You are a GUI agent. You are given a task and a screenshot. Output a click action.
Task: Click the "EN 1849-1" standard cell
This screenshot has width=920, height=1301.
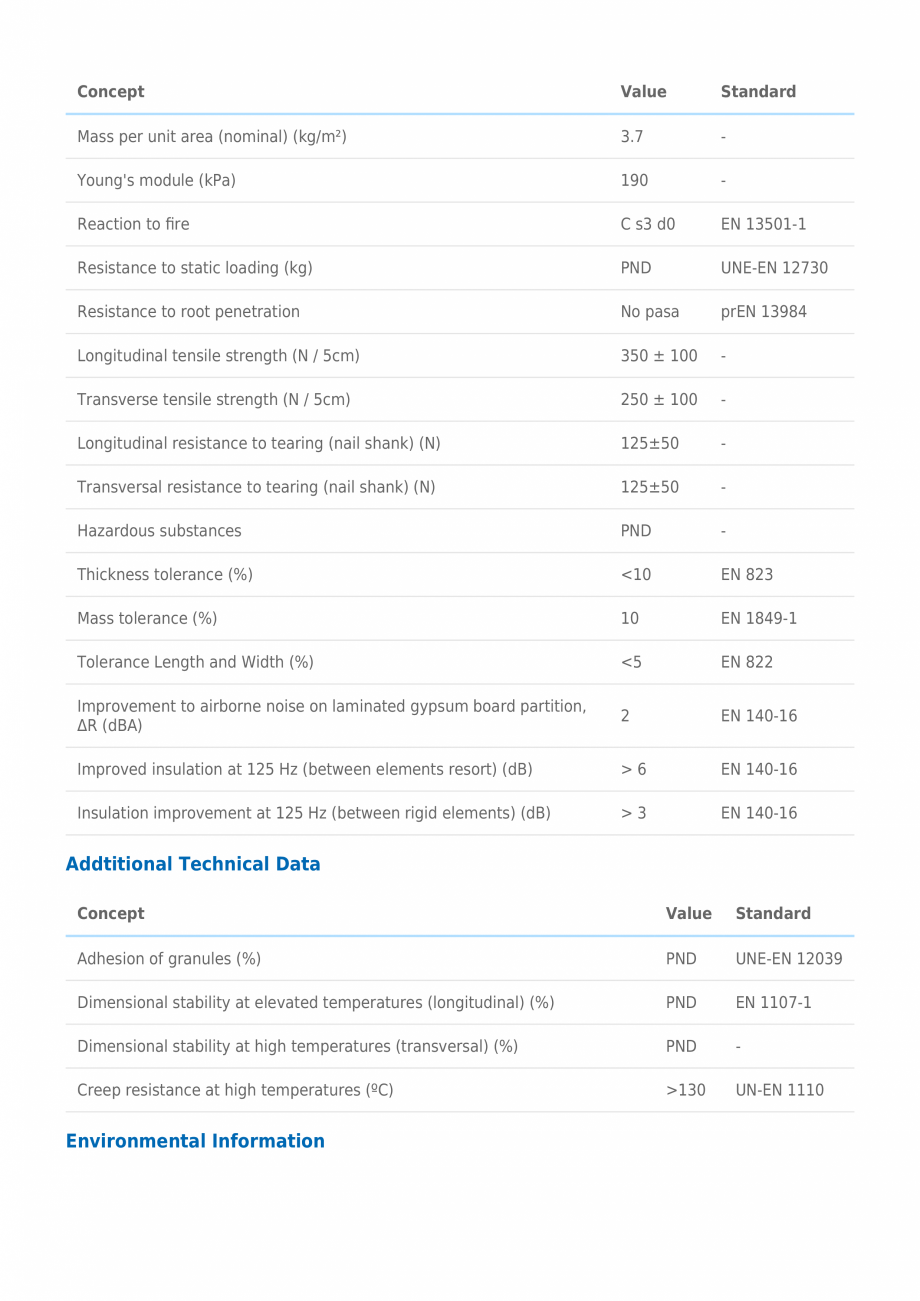[758, 619]
